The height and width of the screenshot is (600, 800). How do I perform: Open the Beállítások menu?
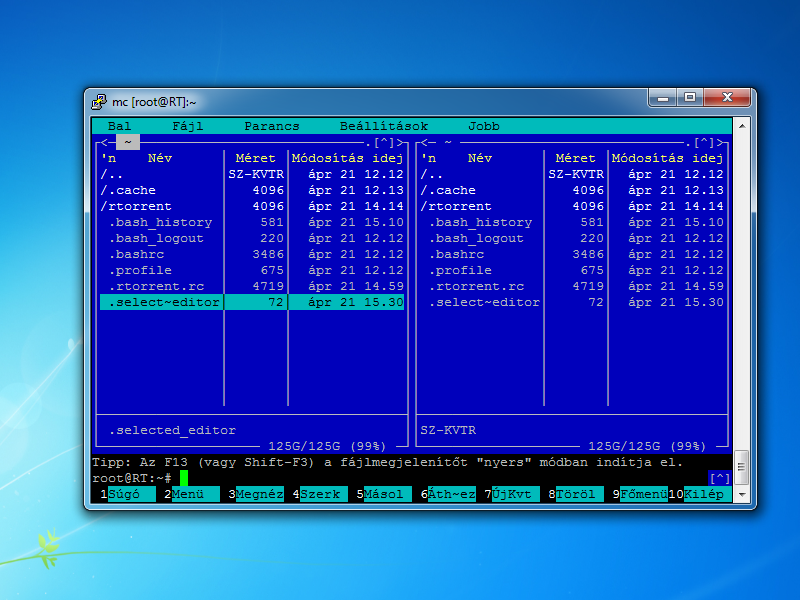pyautogui.click(x=383, y=126)
